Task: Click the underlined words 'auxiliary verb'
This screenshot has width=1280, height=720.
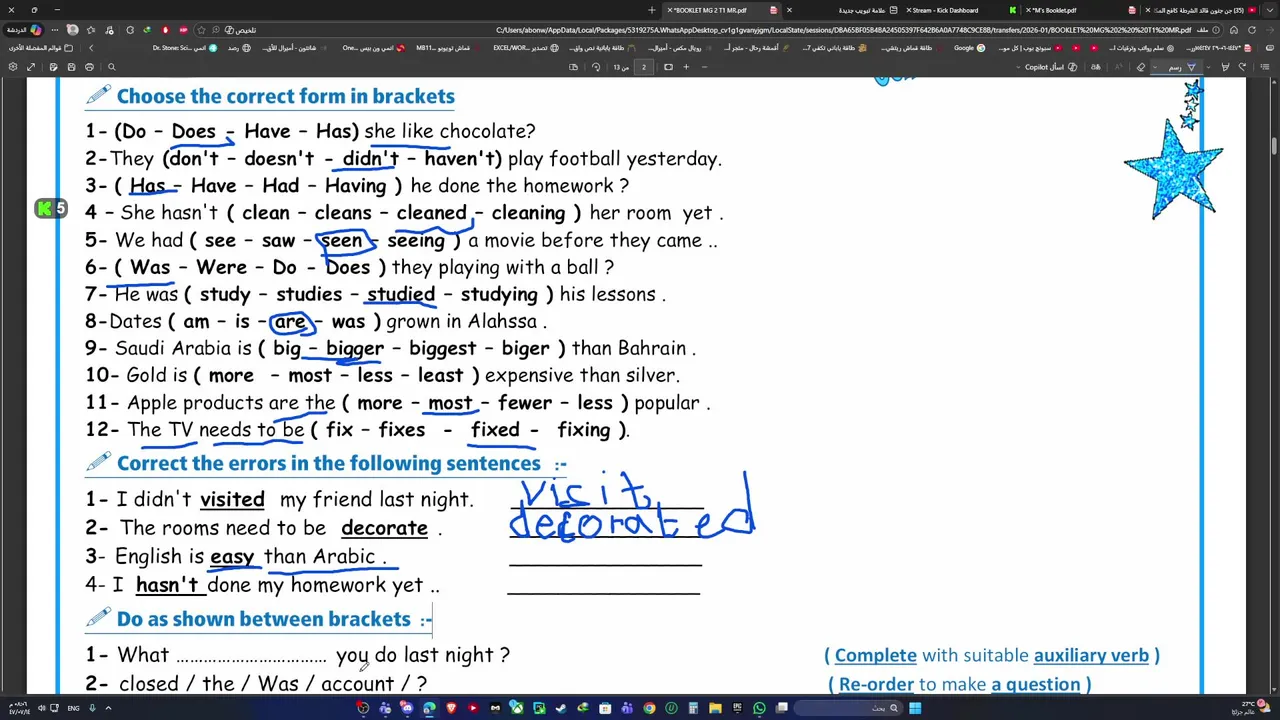Action: pyautogui.click(x=1091, y=655)
